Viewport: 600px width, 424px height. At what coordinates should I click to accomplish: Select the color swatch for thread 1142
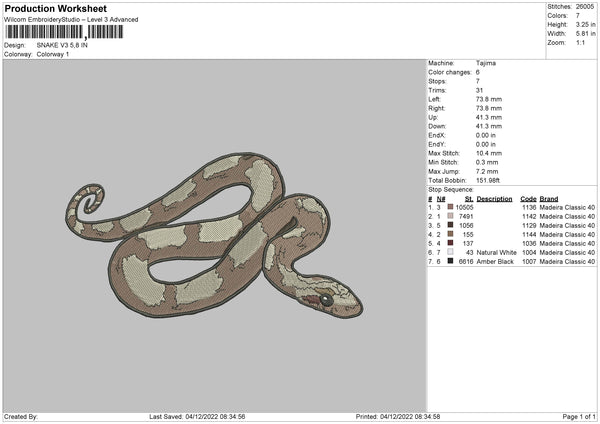click(451, 216)
